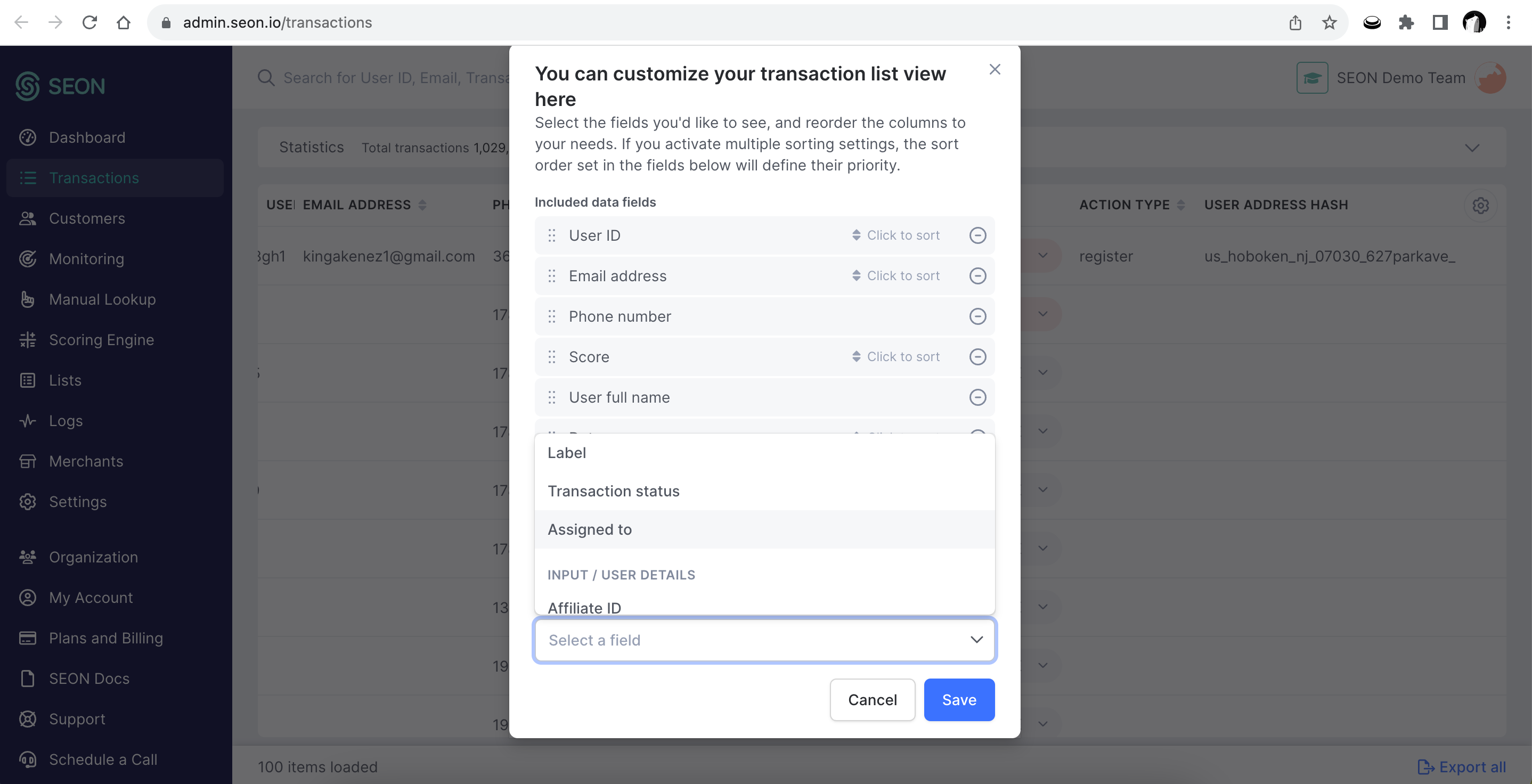Close the customize list view dialog
1532x784 pixels.
point(995,70)
